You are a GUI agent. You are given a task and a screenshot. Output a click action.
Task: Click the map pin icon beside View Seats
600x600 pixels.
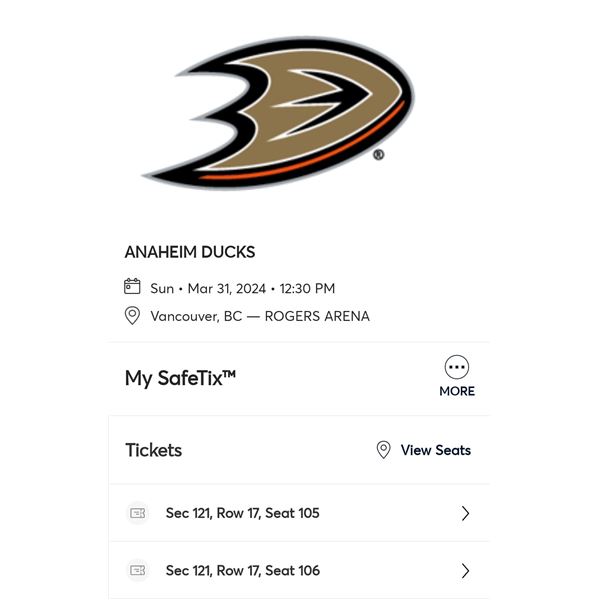click(x=383, y=450)
